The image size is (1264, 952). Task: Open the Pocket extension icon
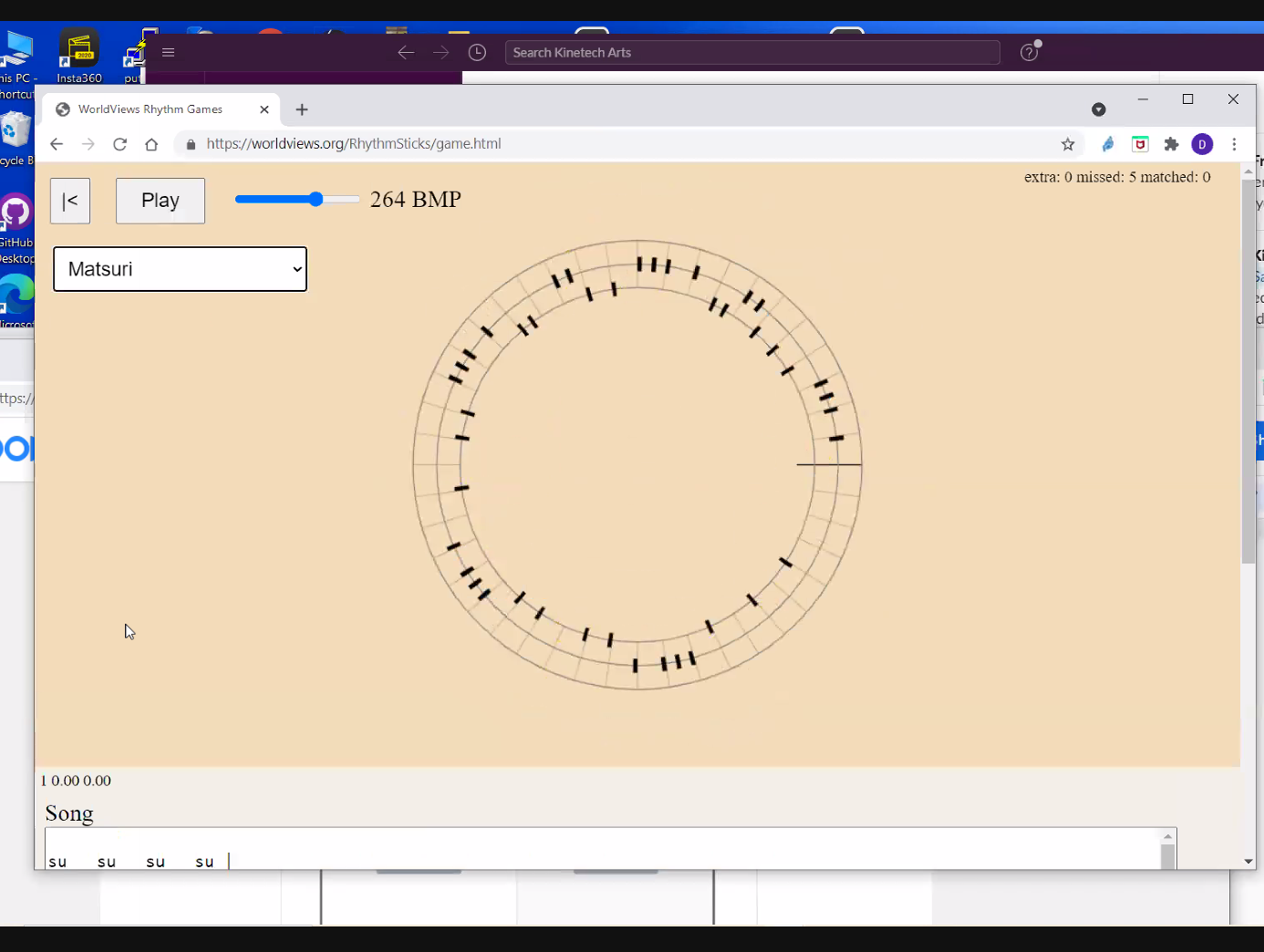tap(1140, 144)
